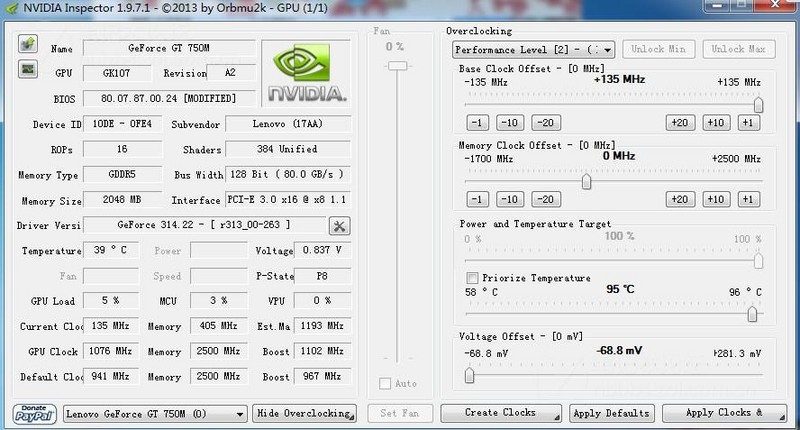
Task: Click Revision value A2
Action: tap(231, 73)
